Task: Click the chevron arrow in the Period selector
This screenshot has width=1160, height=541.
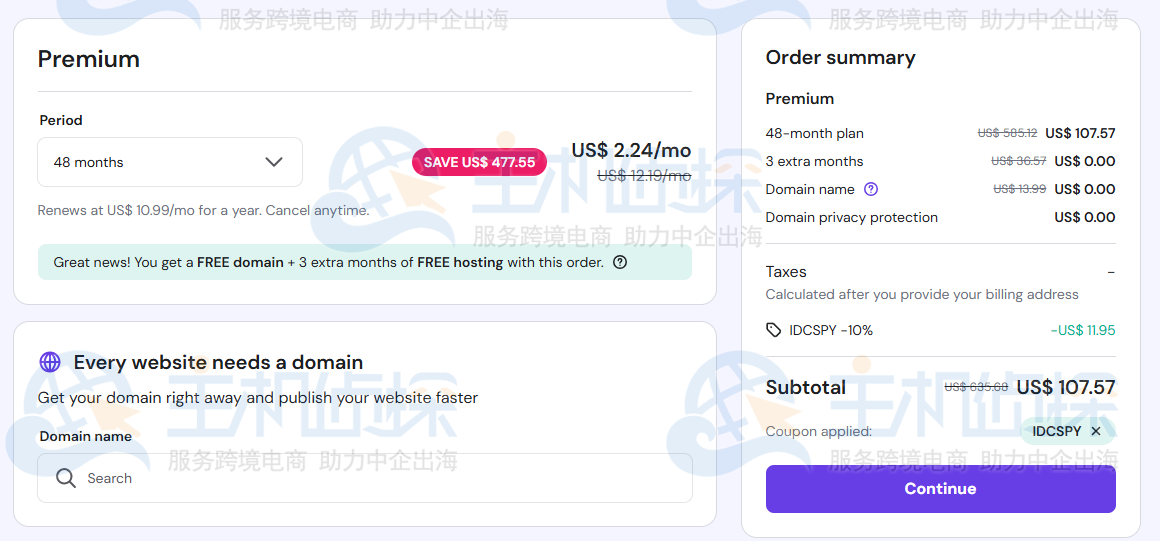Action: coord(274,162)
